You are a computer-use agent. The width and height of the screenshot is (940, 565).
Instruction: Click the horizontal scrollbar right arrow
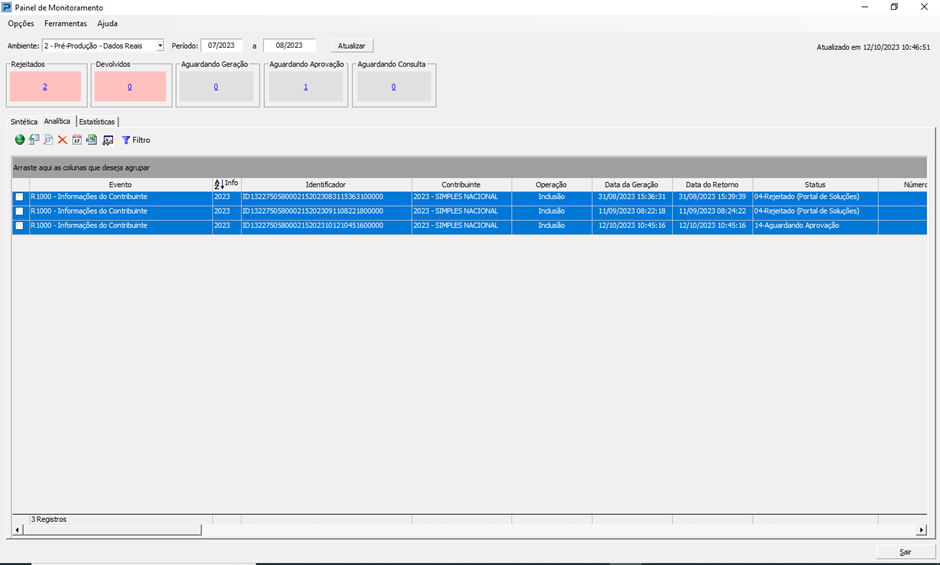click(x=921, y=530)
